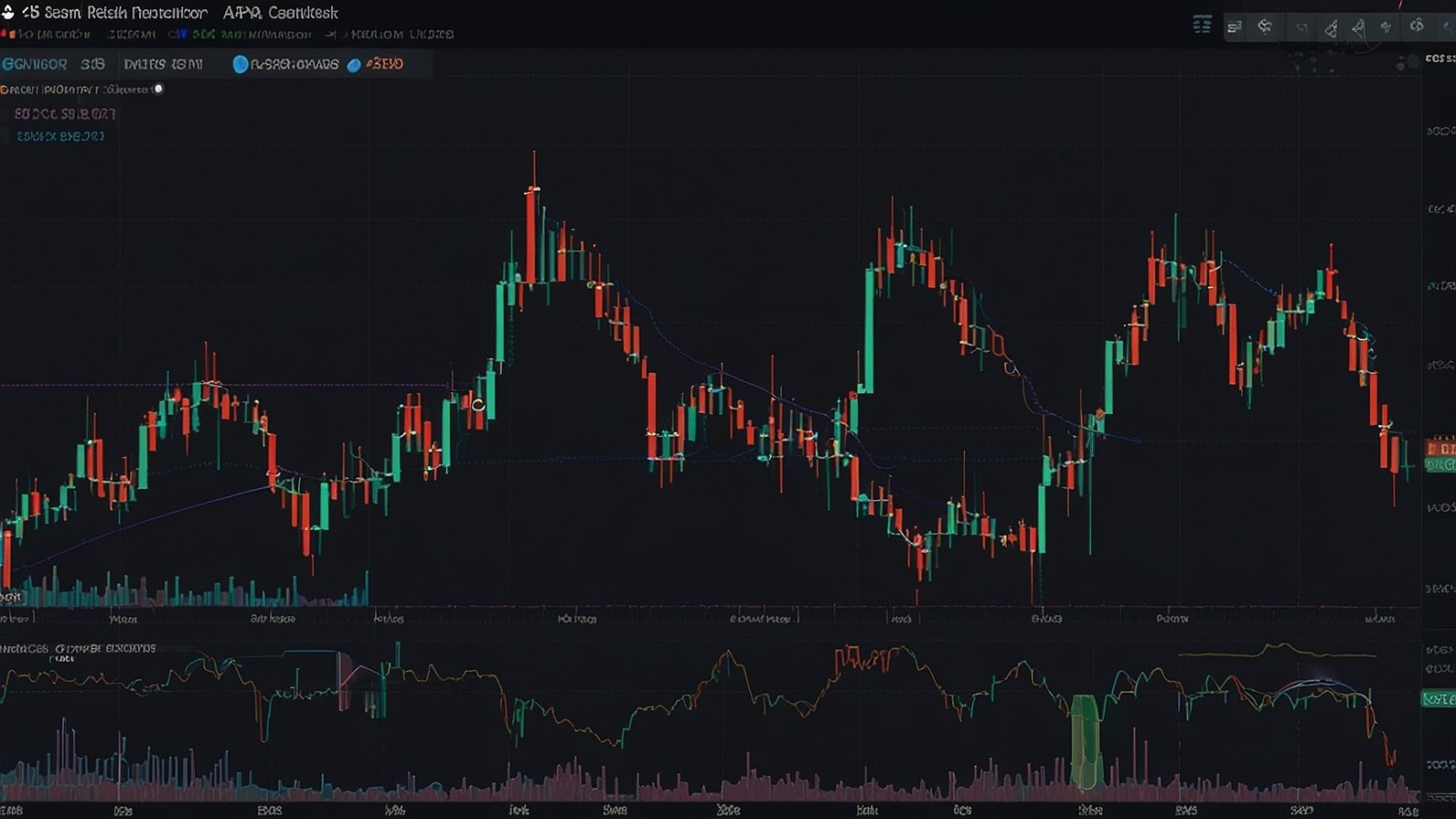
Task: Click the green value tag on the lower indicator axis
Action: point(1438,699)
